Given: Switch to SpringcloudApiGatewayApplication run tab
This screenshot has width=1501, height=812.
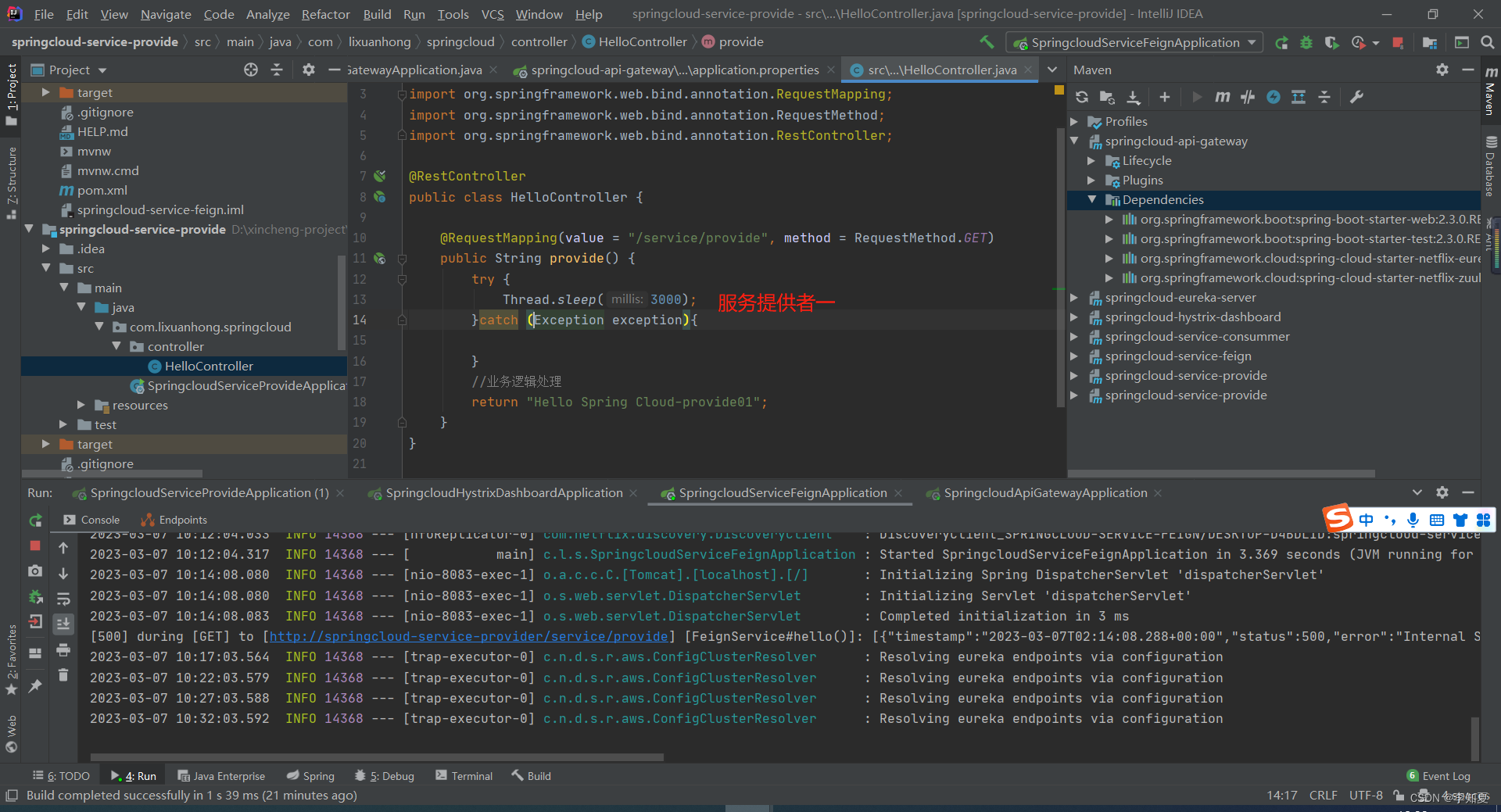Looking at the screenshot, I should click(1044, 493).
